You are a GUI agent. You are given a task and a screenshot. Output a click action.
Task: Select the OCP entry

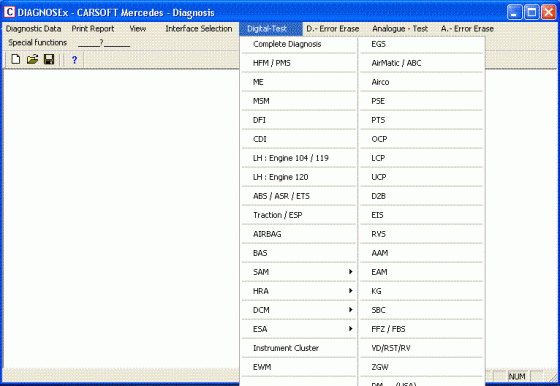(x=421, y=139)
